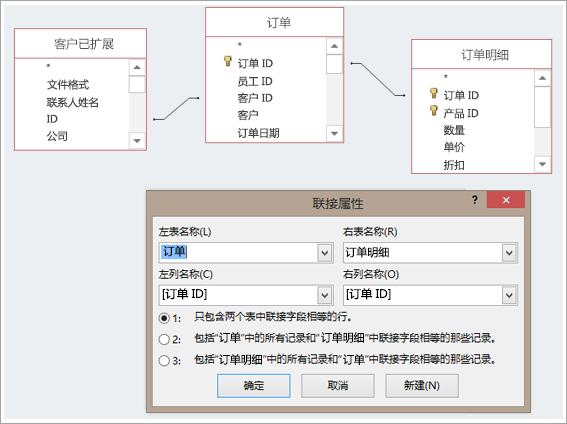The image size is (567, 424).
Task: Select 客户 field in 订单 table
Action: (x=248, y=115)
